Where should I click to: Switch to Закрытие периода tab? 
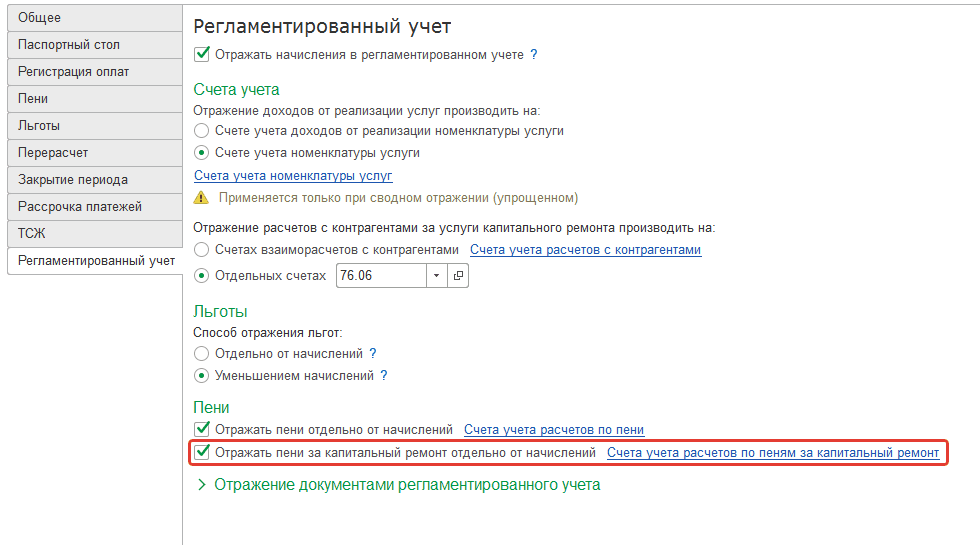(95, 179)
